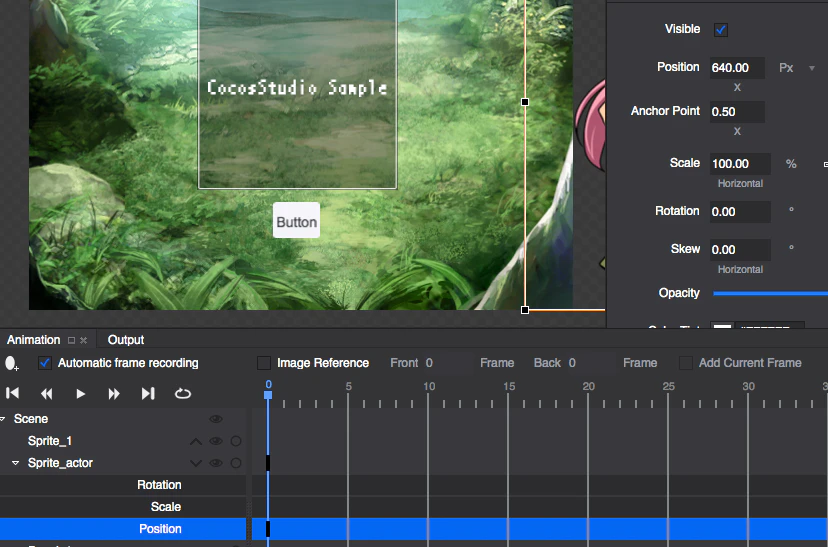Image resolution: width=828 pixels, height=547 pixels.
Task: Adjust the Opacity slider
Action: point(770,294)
